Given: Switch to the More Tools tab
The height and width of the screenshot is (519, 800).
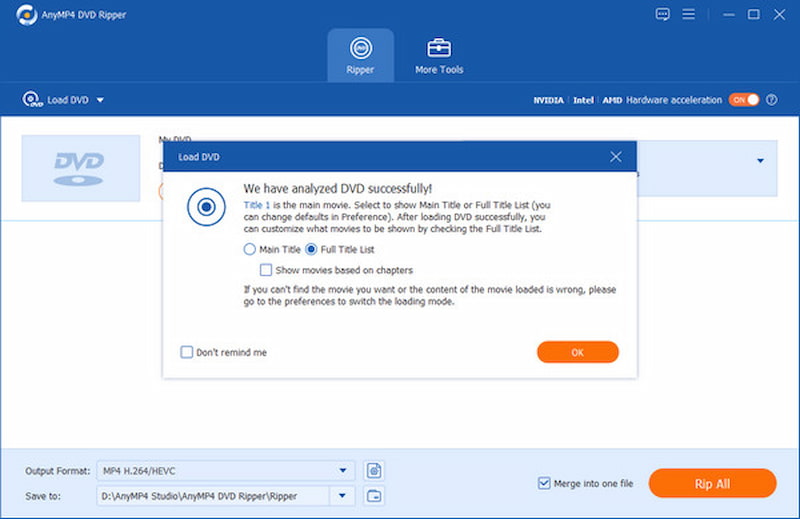Looking at the screenshot, I should coord(439,54).
